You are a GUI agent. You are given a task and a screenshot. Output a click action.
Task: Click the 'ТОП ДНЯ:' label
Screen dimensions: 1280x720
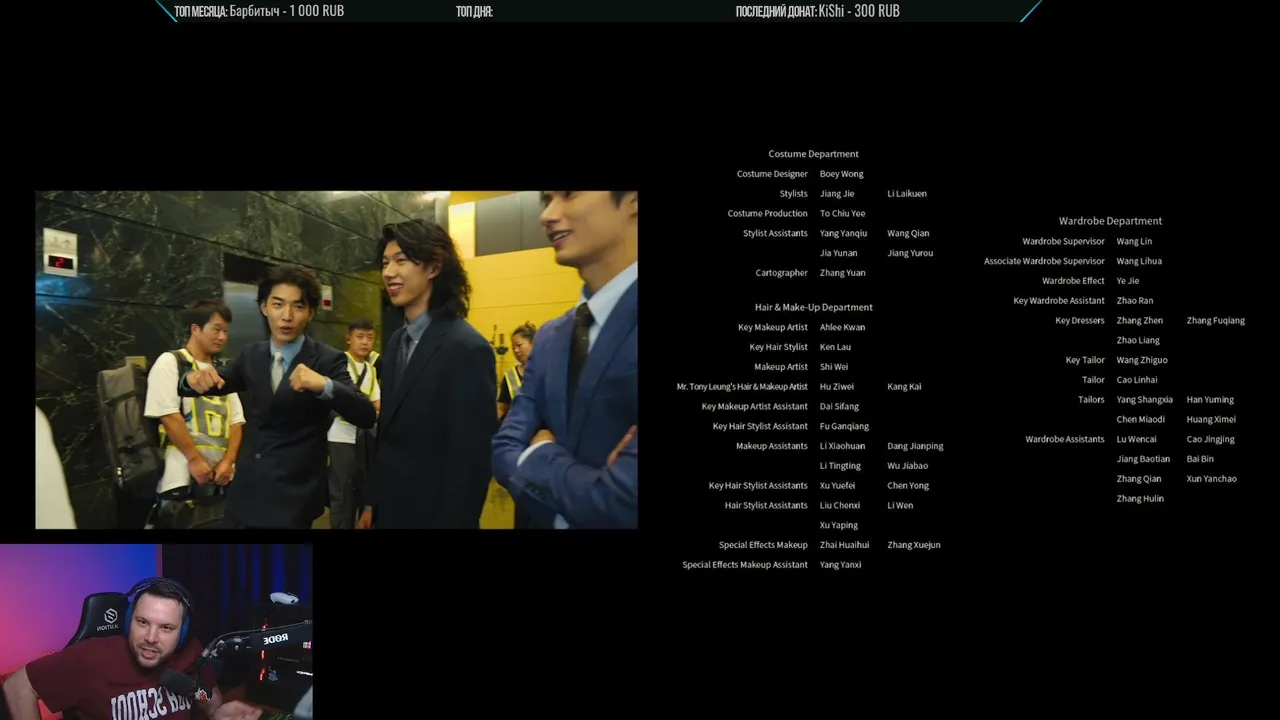(474, 12)
